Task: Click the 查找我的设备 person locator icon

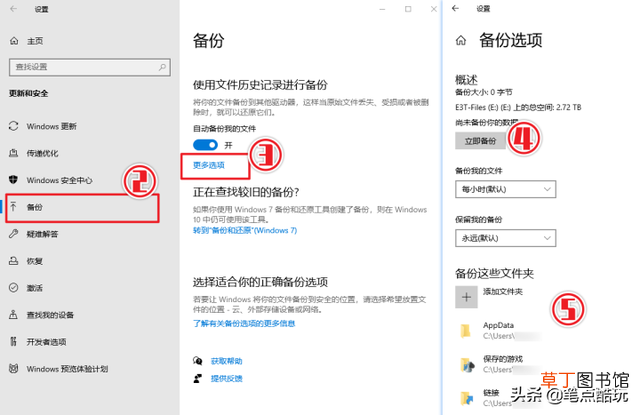Action: (x=13, y=315)
